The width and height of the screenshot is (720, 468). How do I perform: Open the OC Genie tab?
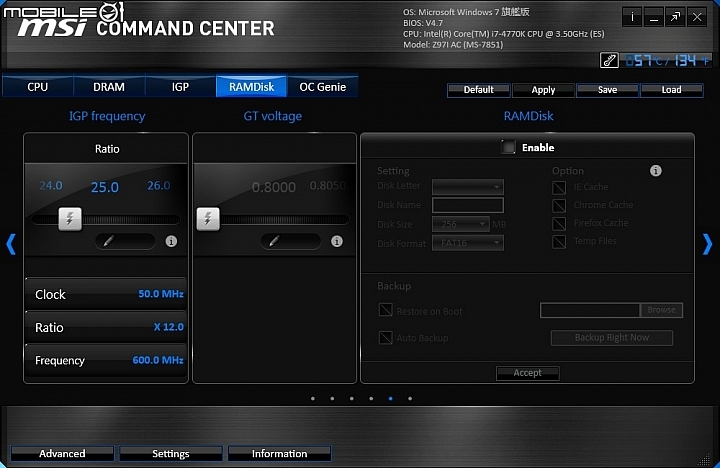322,87
